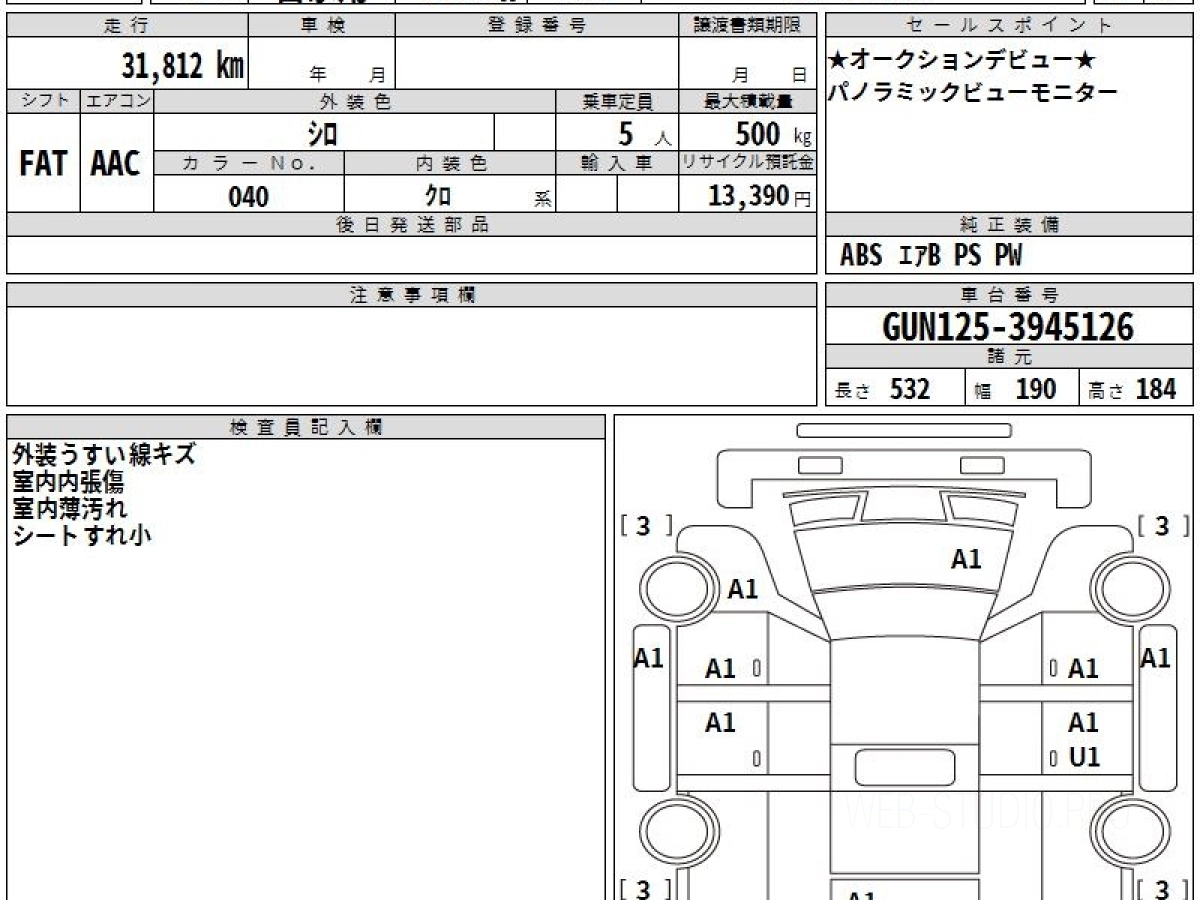This screenshot has height=900, width=1200.
Task: Click inspector note シートすれ小
Action: click(x=81, y=535)
